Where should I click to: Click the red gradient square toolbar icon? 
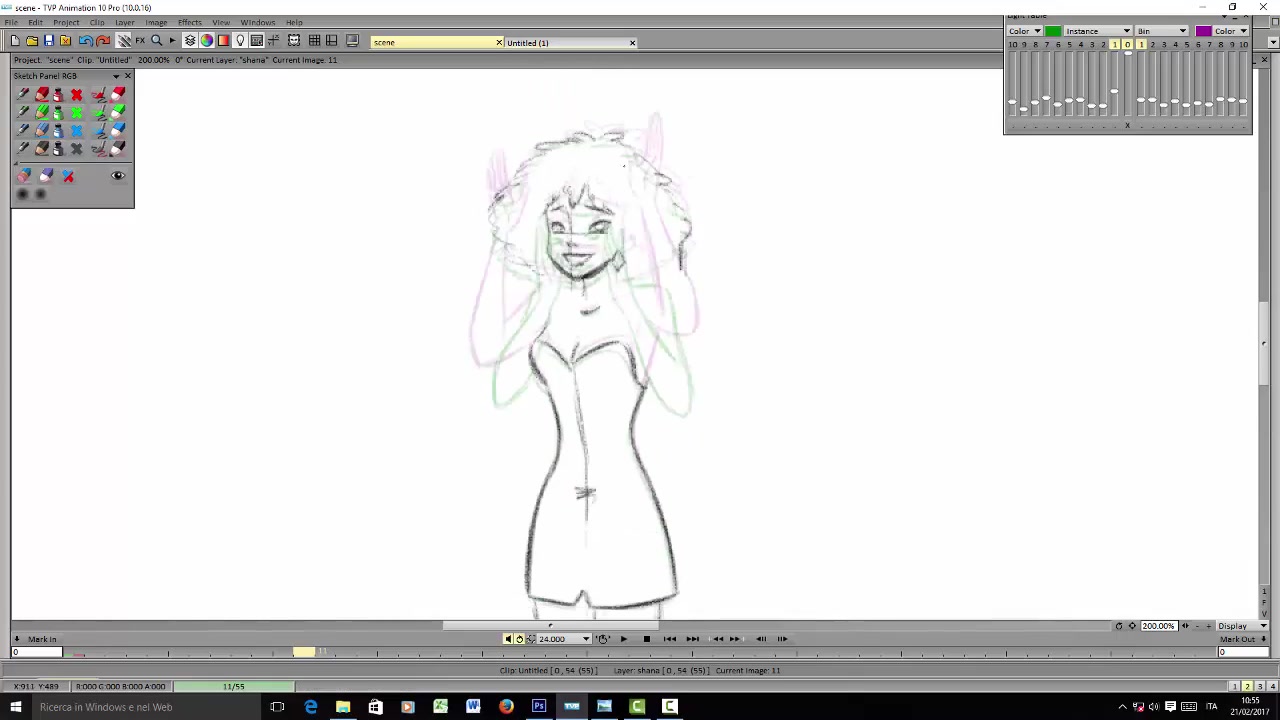(223, 41)
